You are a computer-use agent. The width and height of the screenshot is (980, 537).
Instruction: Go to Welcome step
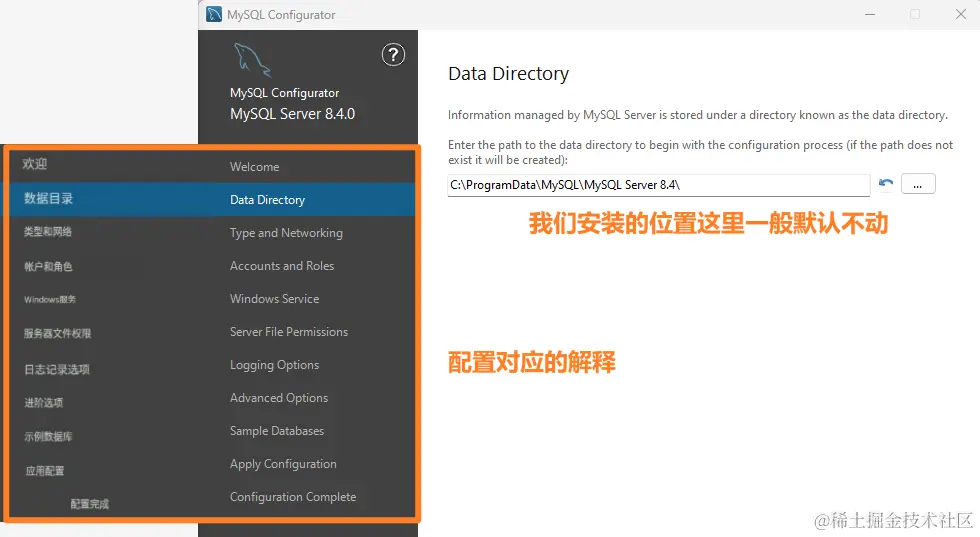pyautogui.click(x=254, y=167)
